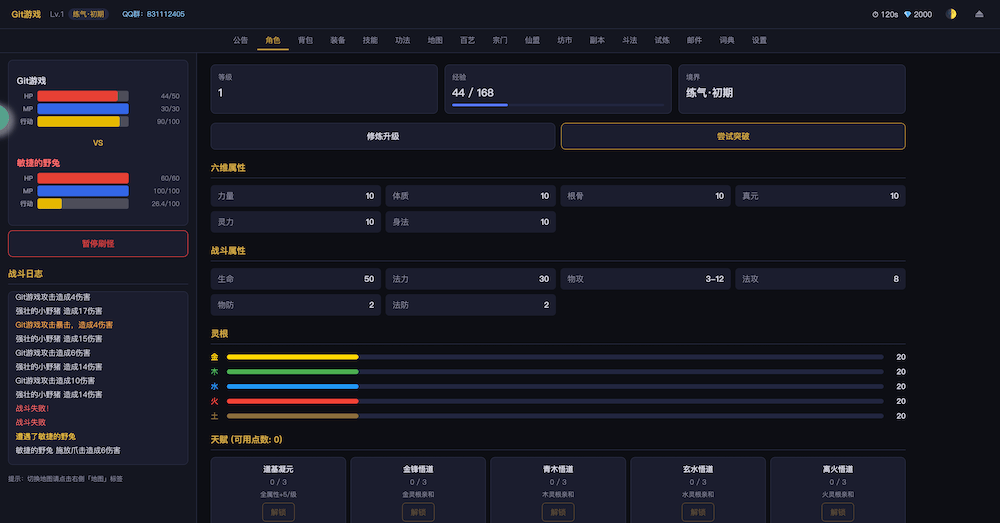Unlock the 离火悟道 talent

pyautogui.click(x=838, y=511)
